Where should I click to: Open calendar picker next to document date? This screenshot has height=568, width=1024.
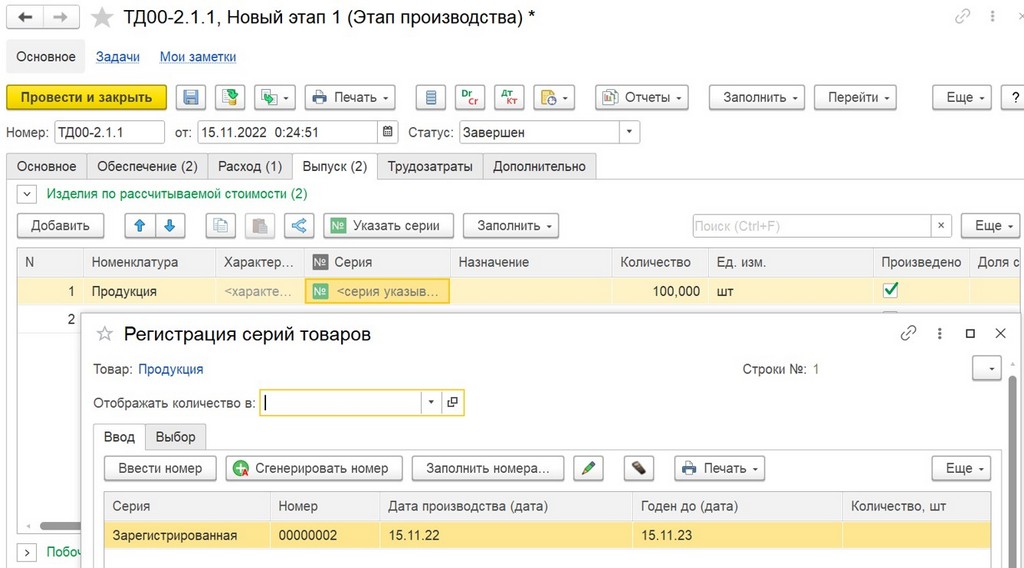(387, 132)
